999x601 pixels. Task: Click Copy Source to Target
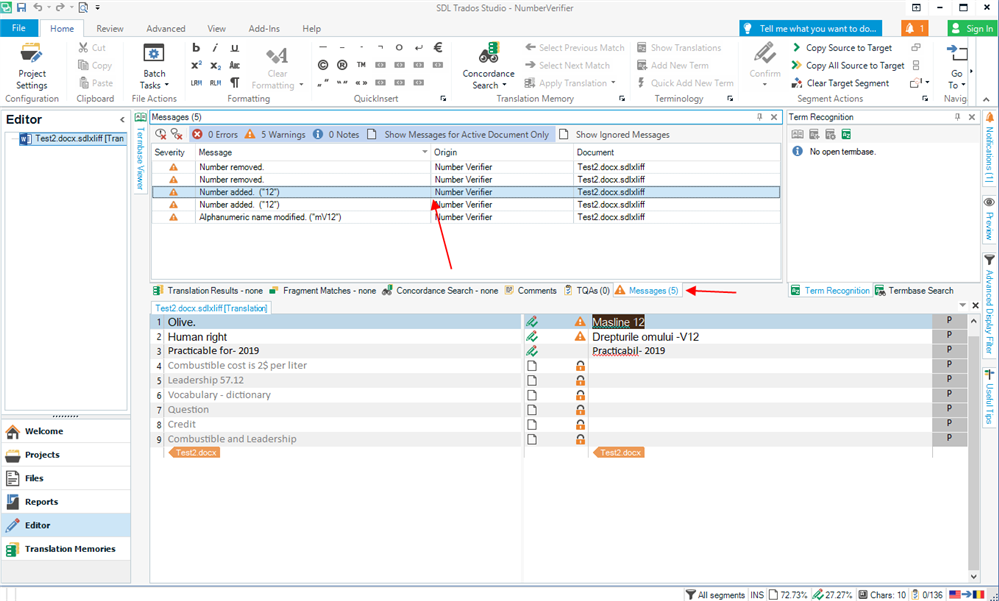point(842,48)
